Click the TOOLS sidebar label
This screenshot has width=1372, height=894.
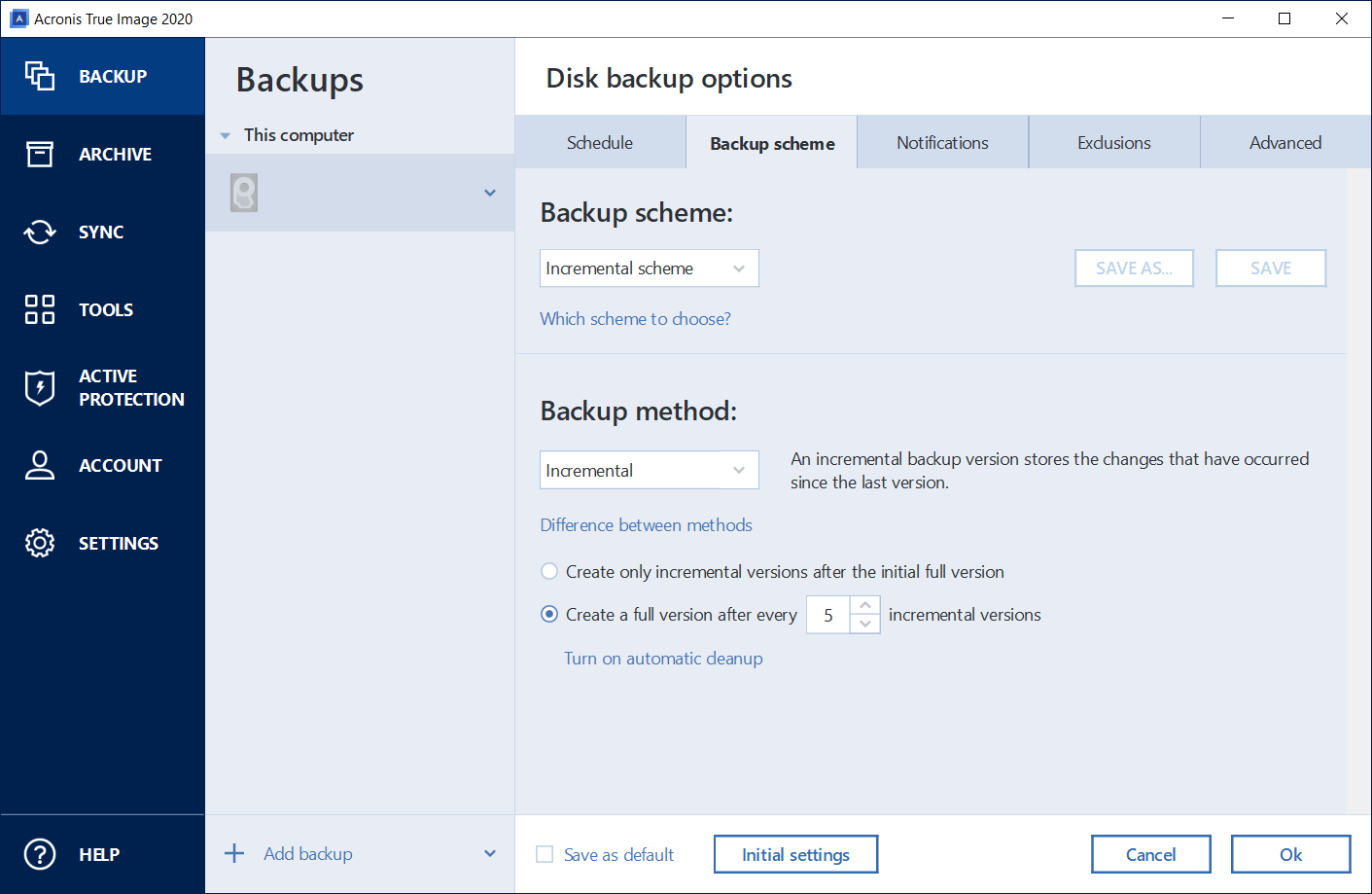[x=106, y=309]
